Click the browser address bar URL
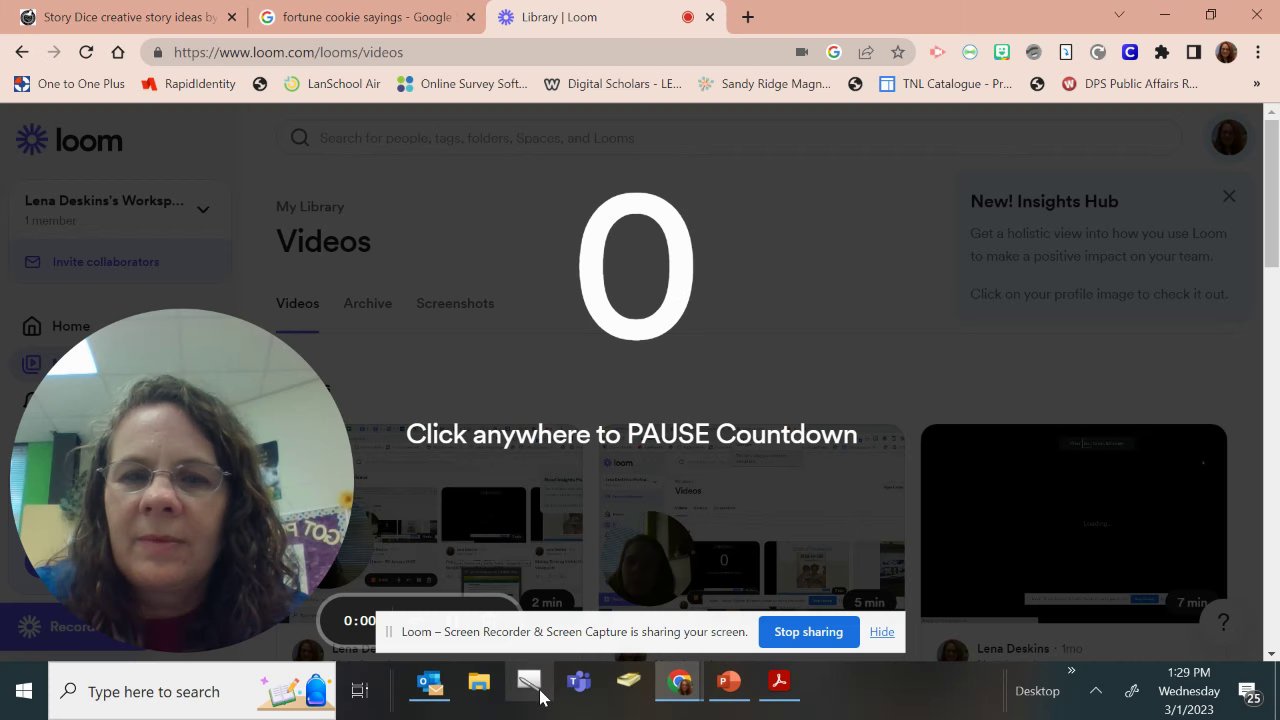 pos(288,52)
